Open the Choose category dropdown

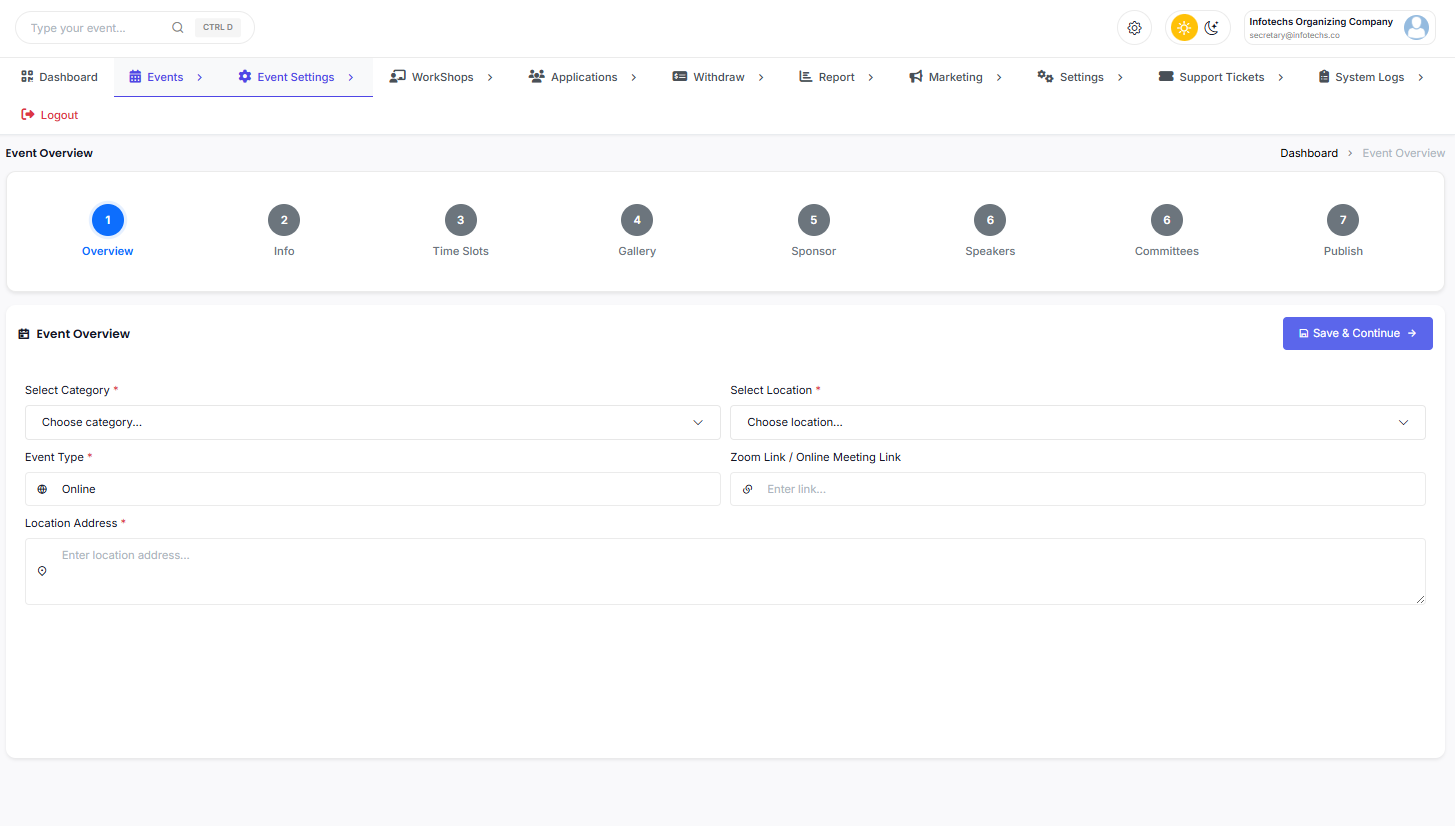coord(372,422)
